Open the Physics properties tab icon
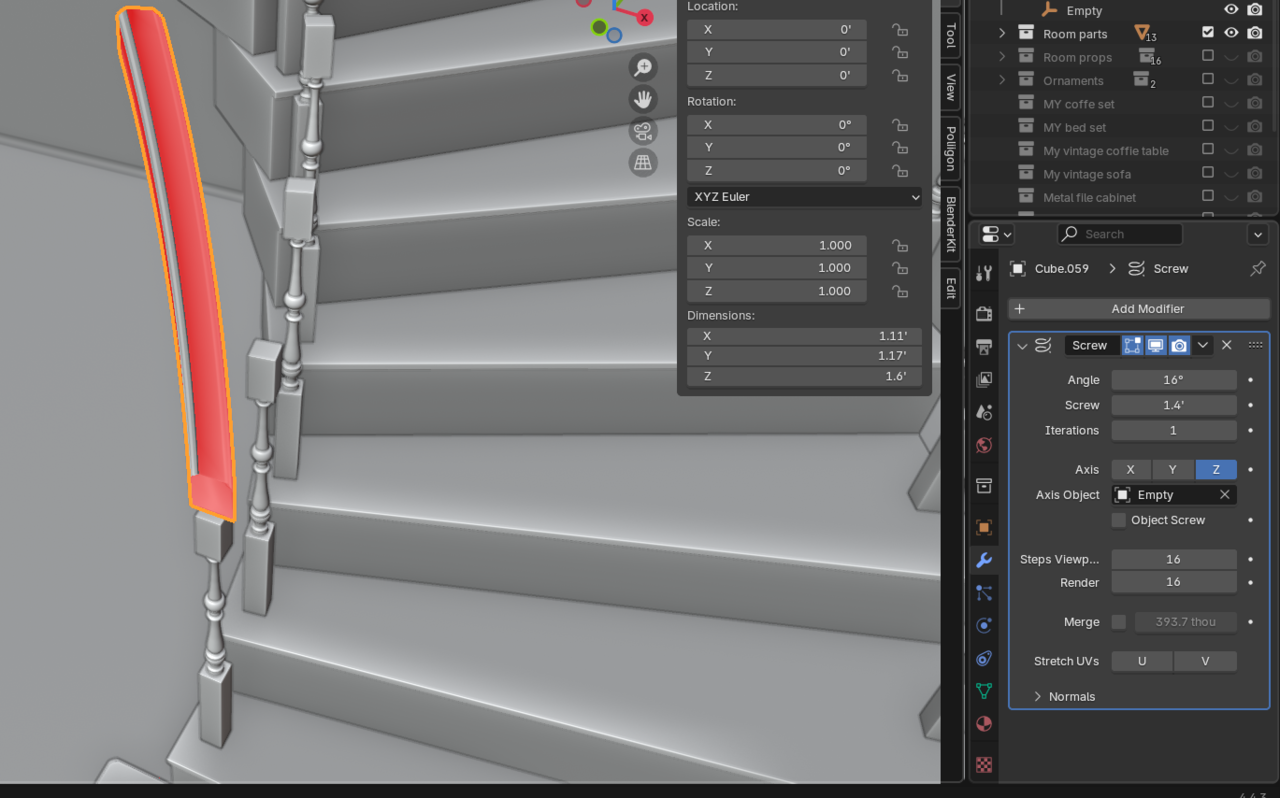 [x=984, y=625]
